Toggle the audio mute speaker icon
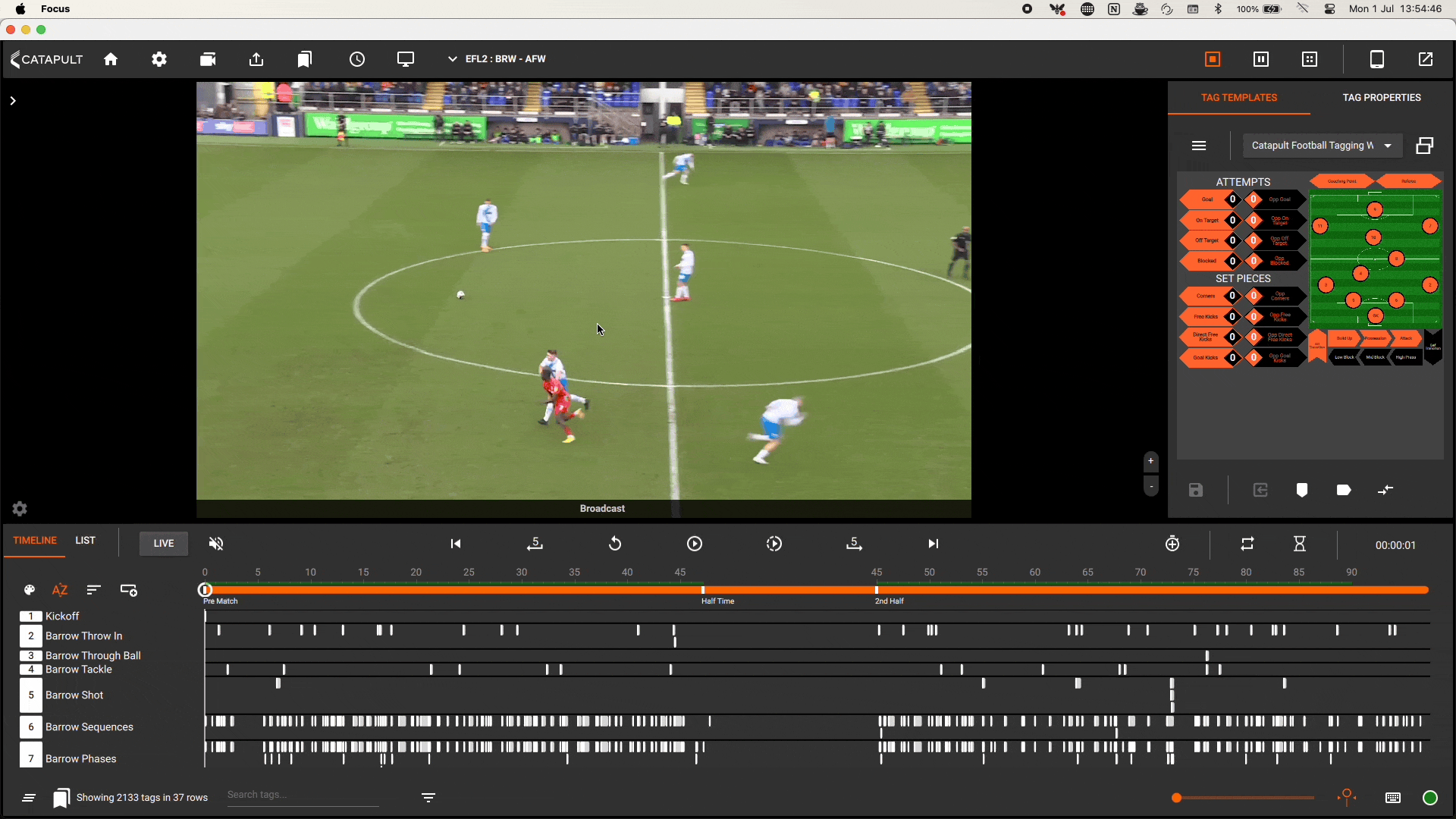This screenshot has height=819, width=1456. (216, 543)
